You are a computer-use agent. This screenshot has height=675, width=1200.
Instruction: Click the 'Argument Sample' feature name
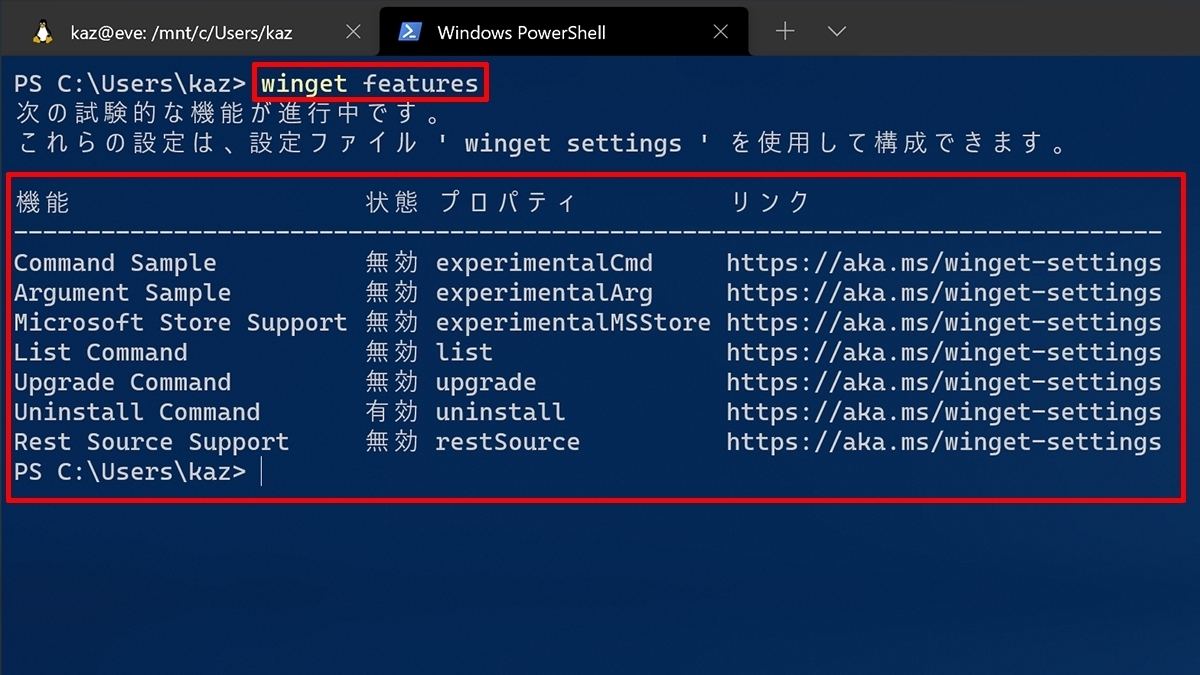122,293
